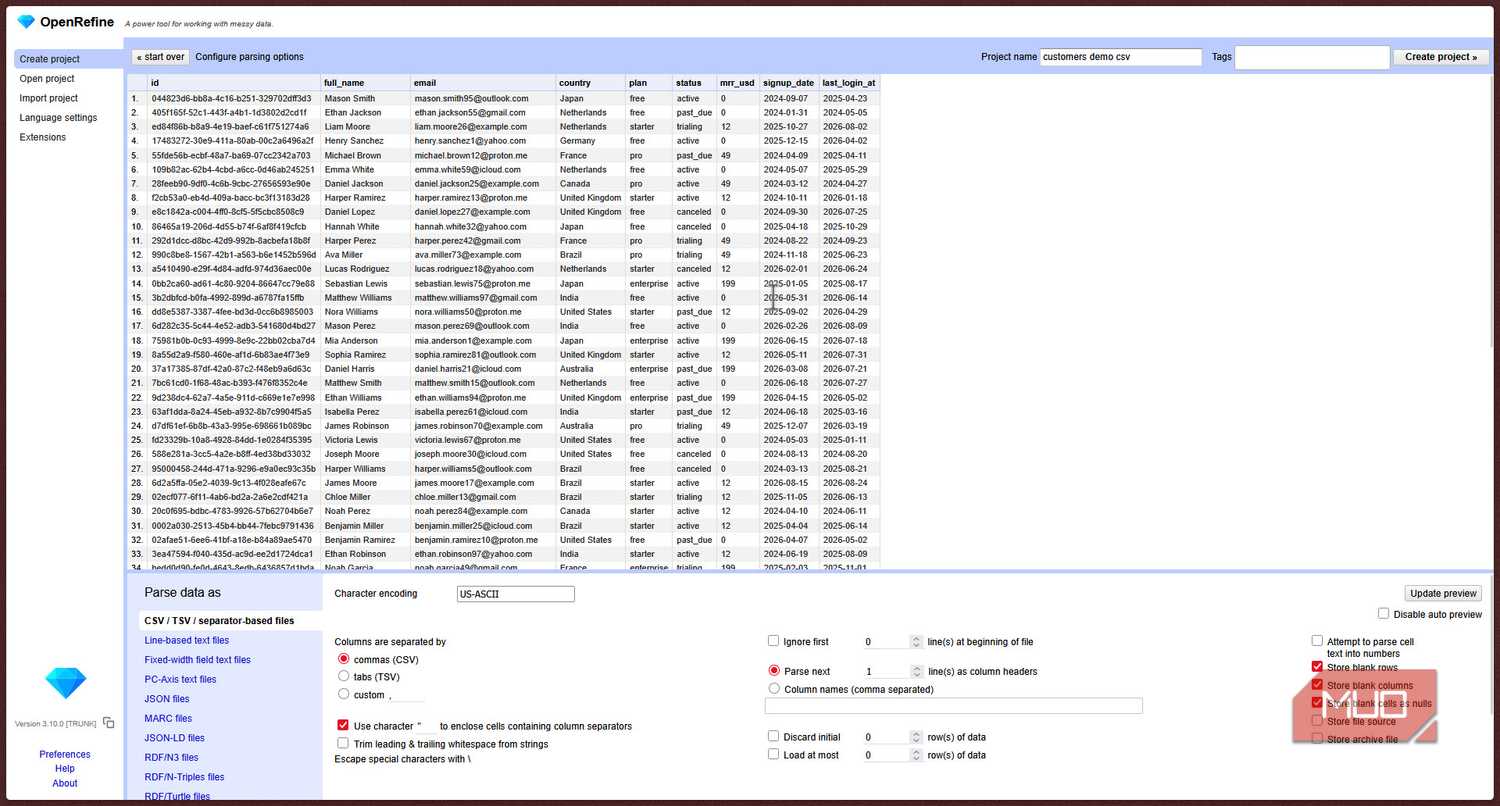Click the OpenRefine diamond logo in header
The height and width of the screenshot is (806, 1500).
26,22
